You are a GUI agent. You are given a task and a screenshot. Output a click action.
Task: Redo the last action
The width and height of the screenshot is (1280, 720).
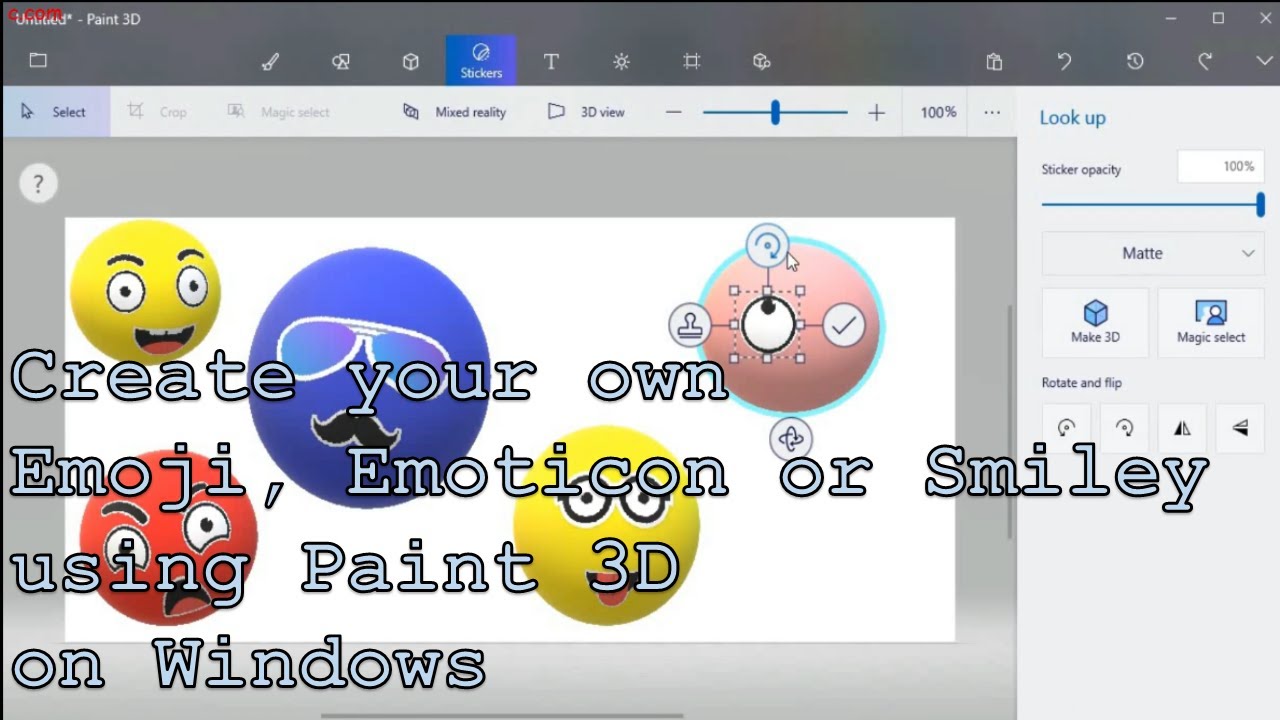tap(1204, 61)
